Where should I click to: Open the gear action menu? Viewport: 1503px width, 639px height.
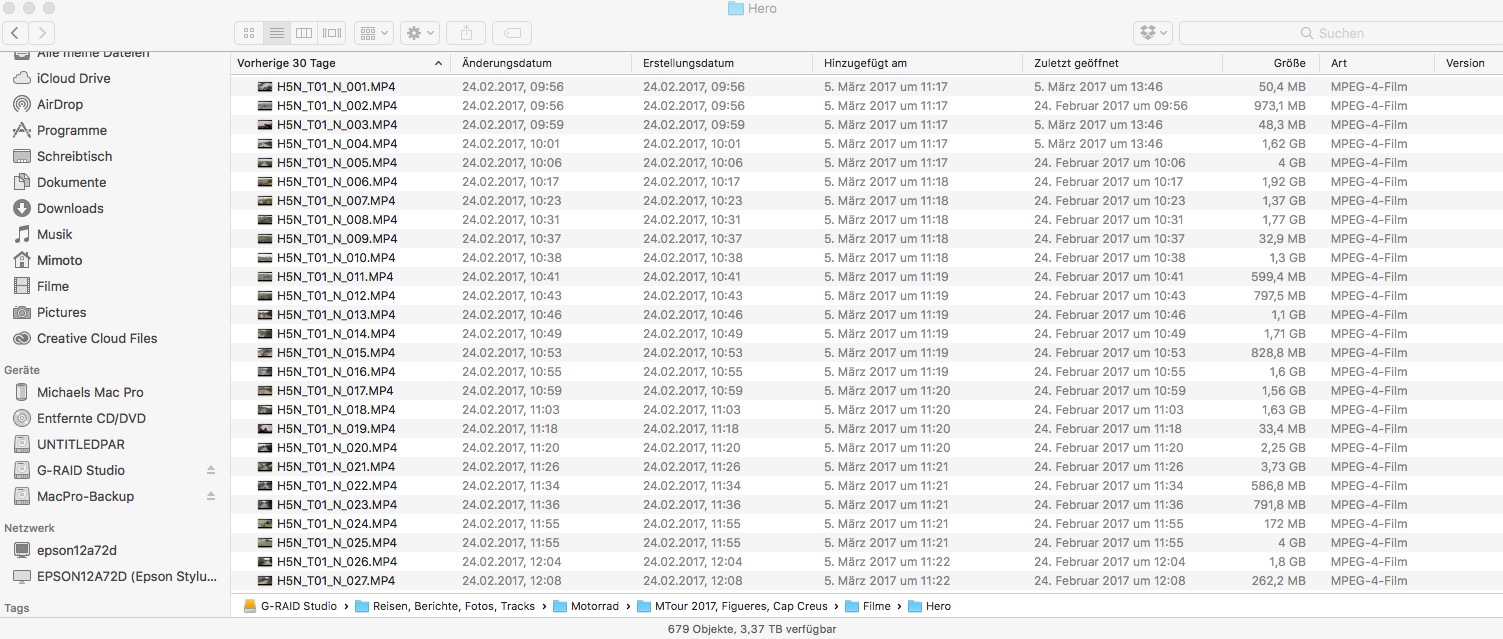pyautogui.click(x=419, y=33)
